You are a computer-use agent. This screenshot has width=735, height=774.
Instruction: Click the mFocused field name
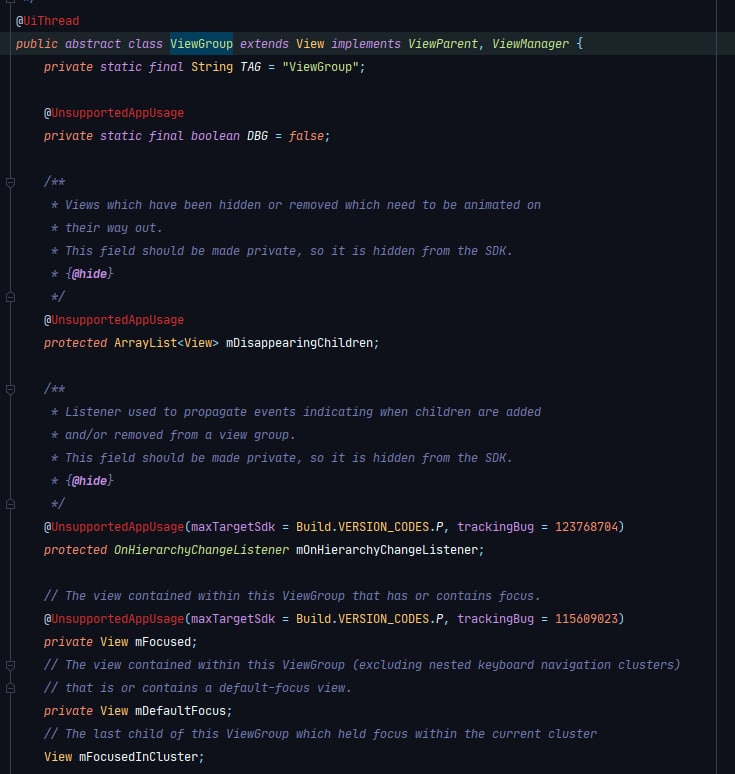coord(163,642)
